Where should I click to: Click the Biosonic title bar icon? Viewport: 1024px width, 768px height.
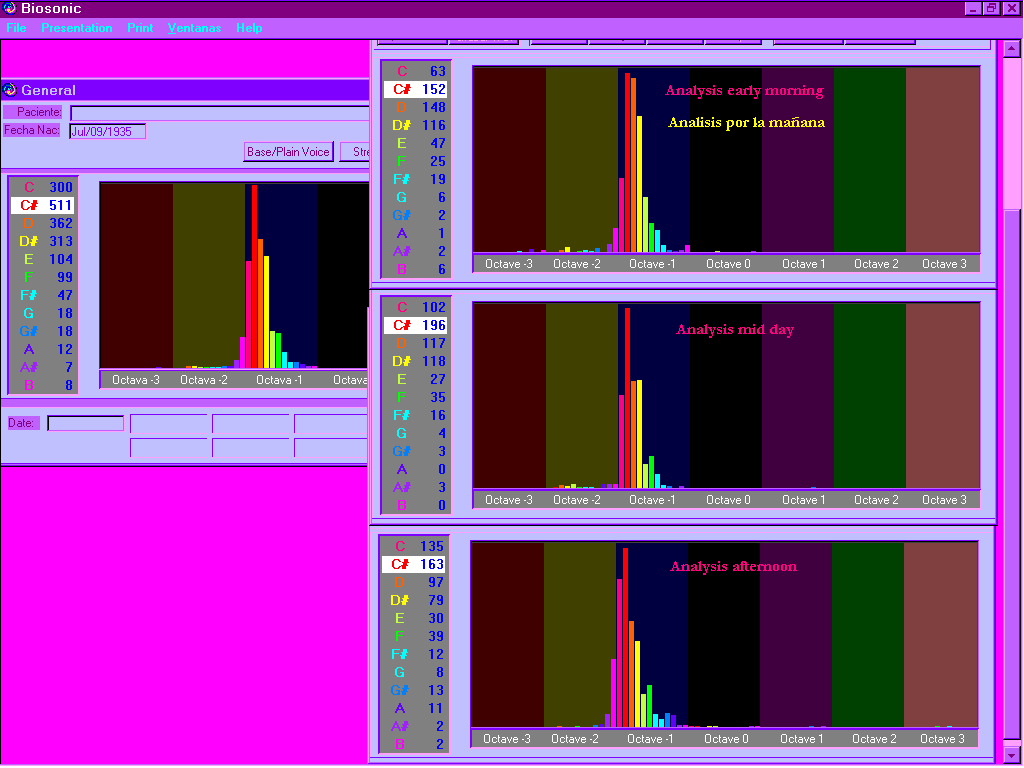pos(10,9)
